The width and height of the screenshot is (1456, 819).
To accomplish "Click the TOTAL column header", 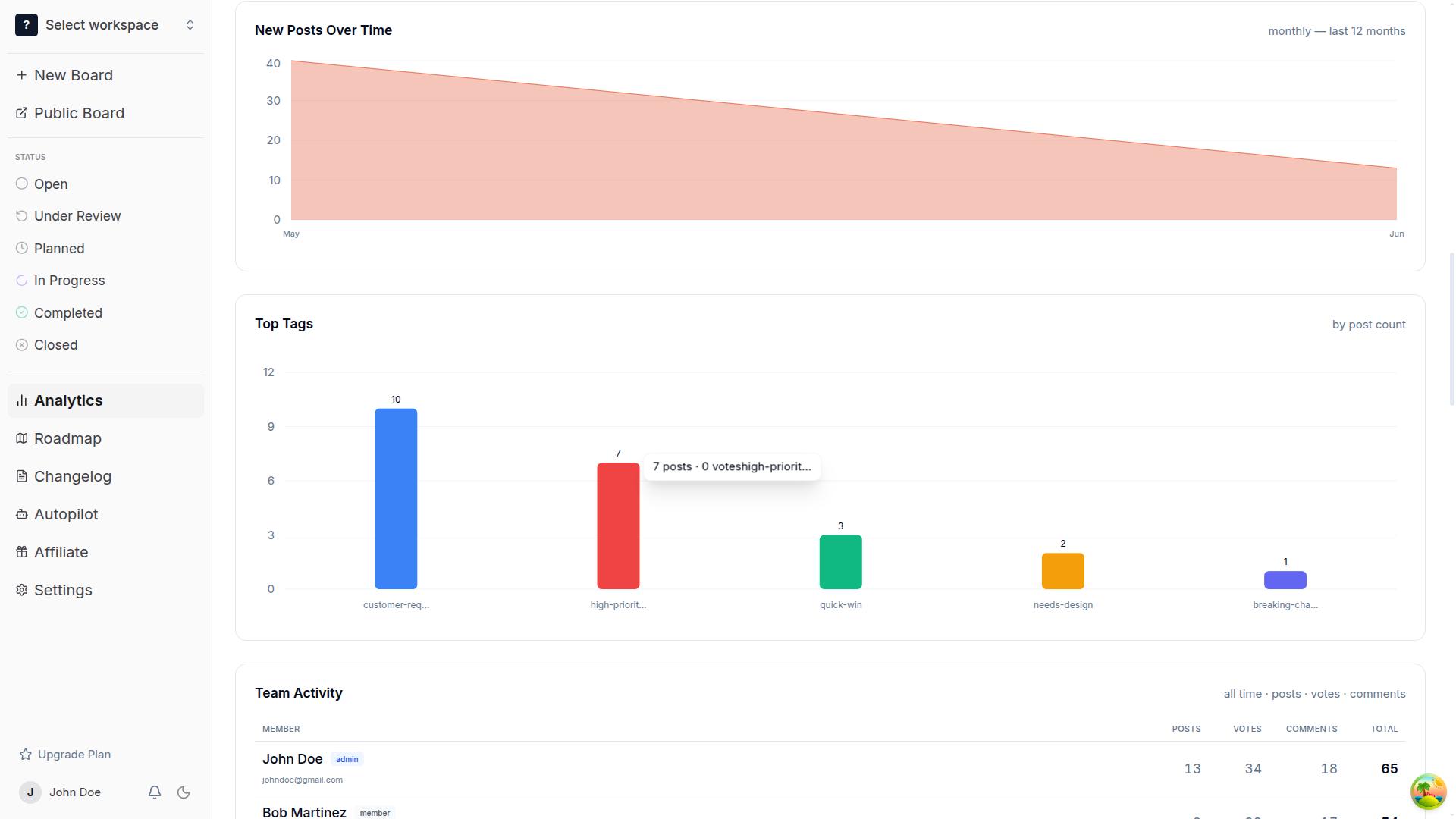I will tap(1384, 729).
